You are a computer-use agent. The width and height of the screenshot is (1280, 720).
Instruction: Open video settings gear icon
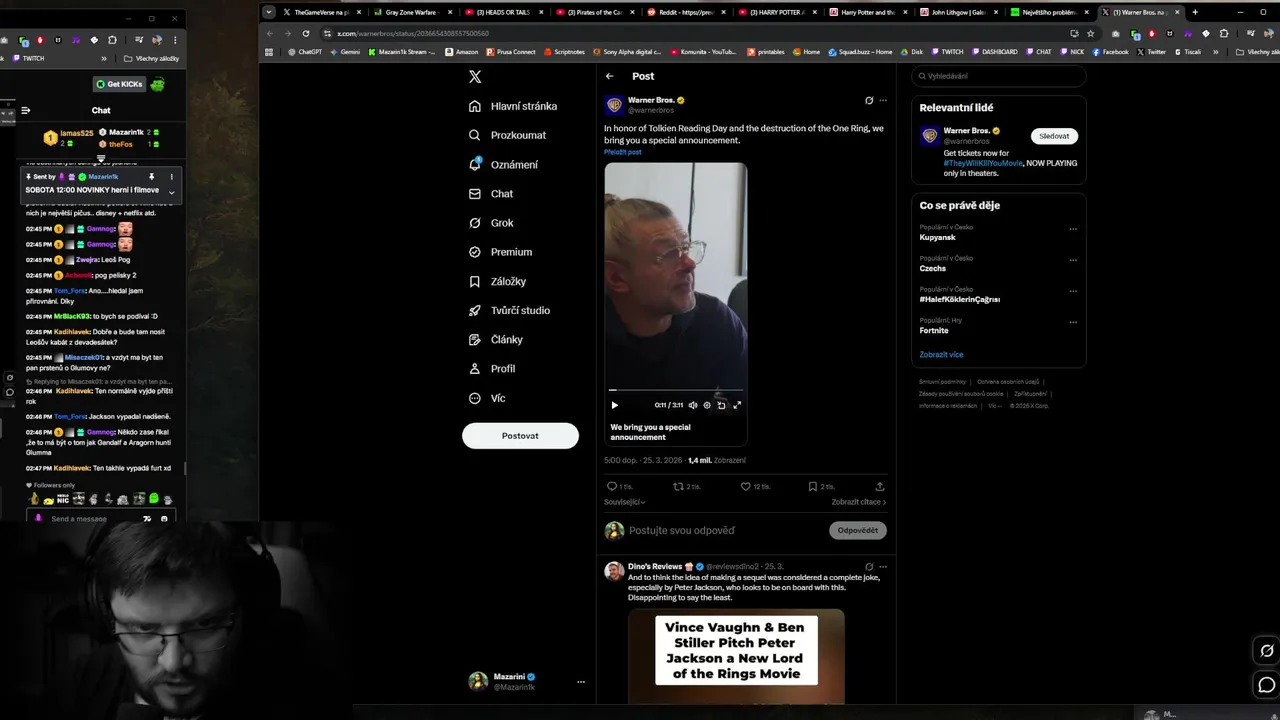click(707, 405)
